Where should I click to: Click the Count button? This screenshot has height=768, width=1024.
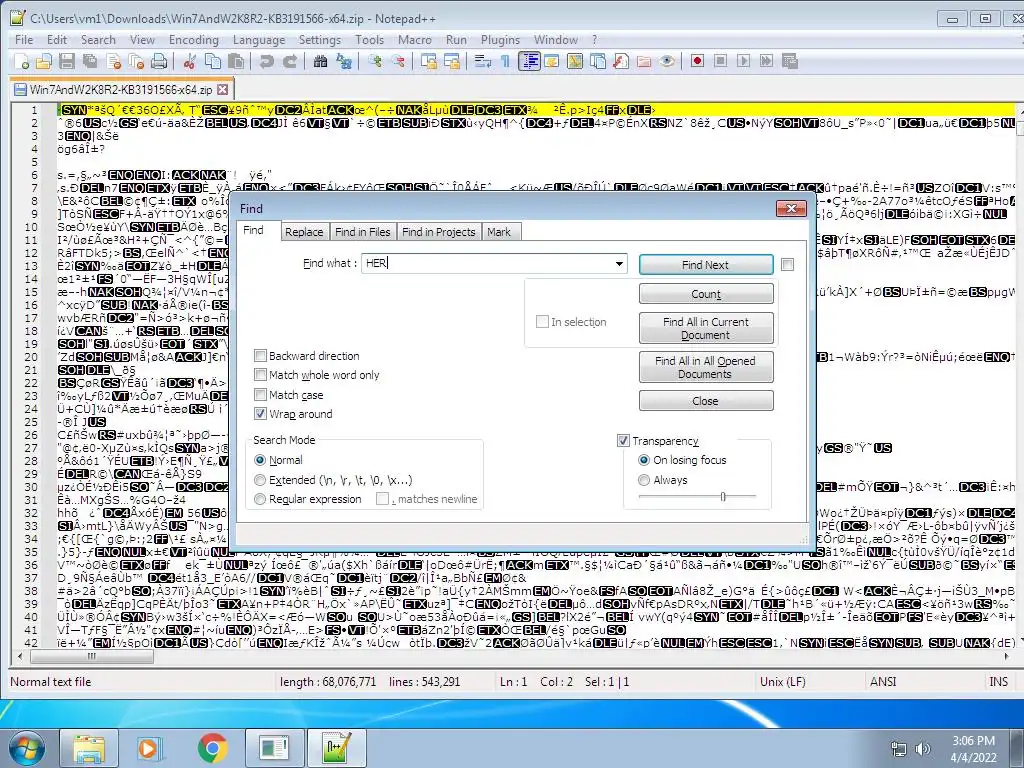706,294
